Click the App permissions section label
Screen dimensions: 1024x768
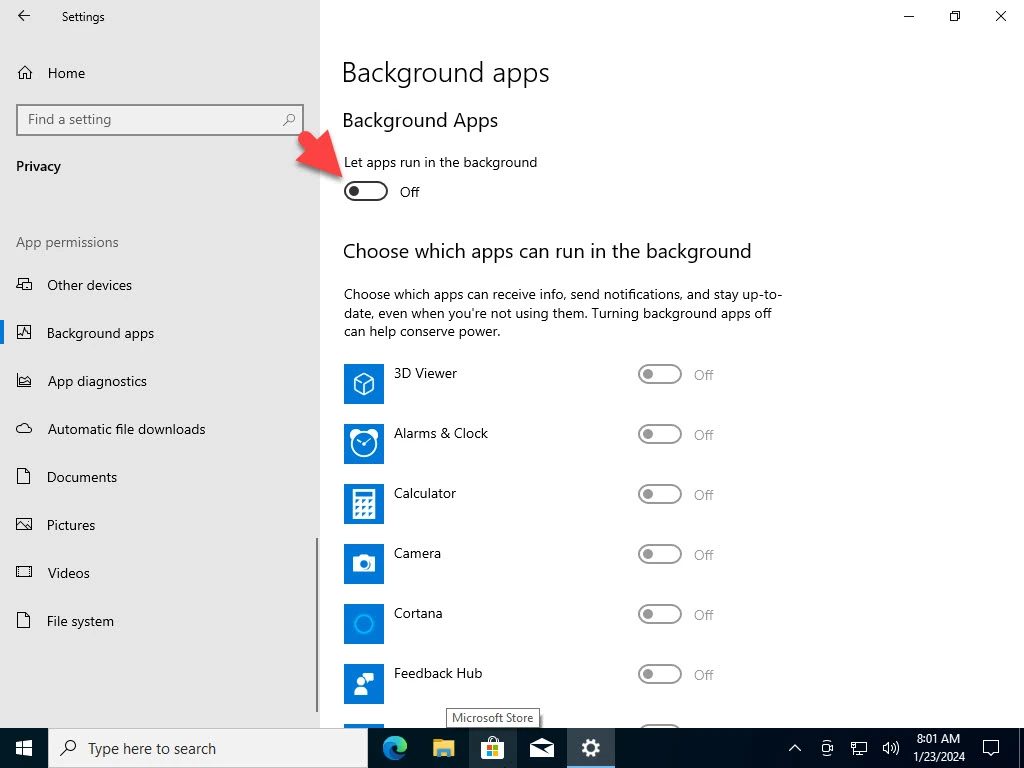pos(67,242)
